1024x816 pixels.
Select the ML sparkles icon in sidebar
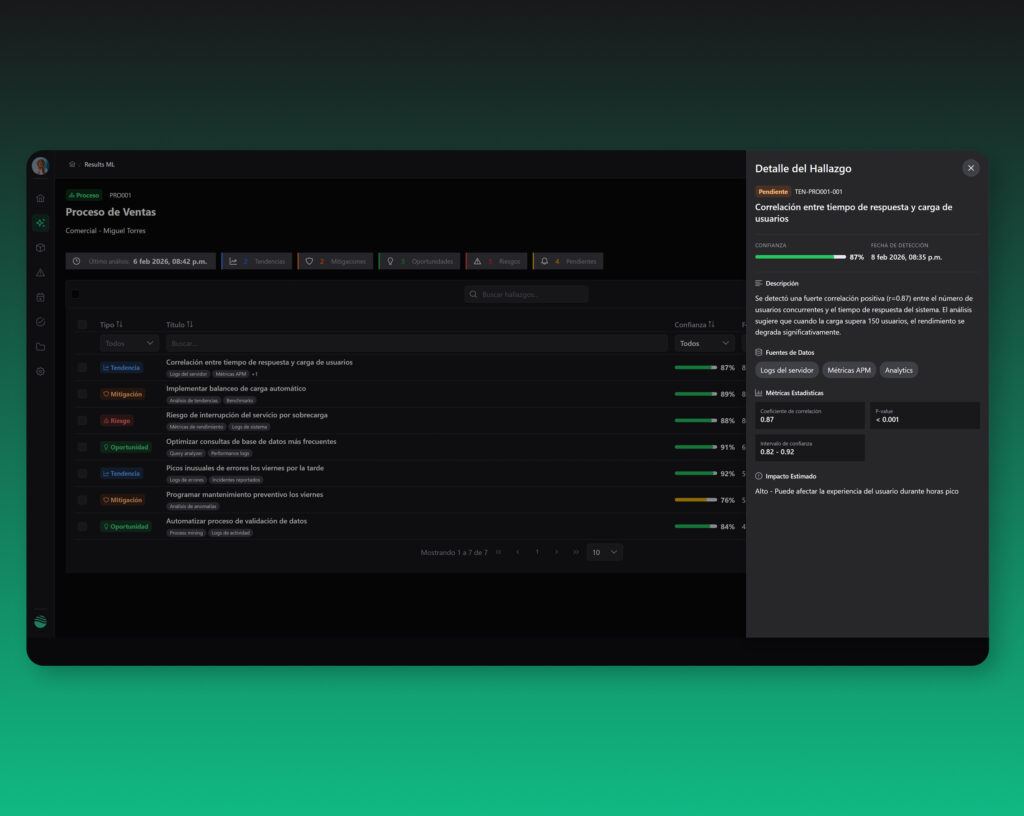(40, 223)
